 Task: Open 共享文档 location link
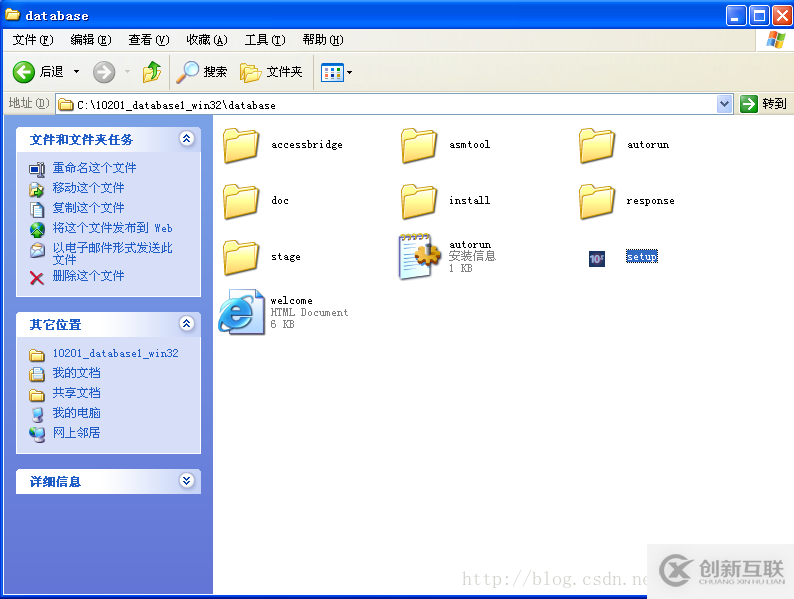[x=76, y=393]
